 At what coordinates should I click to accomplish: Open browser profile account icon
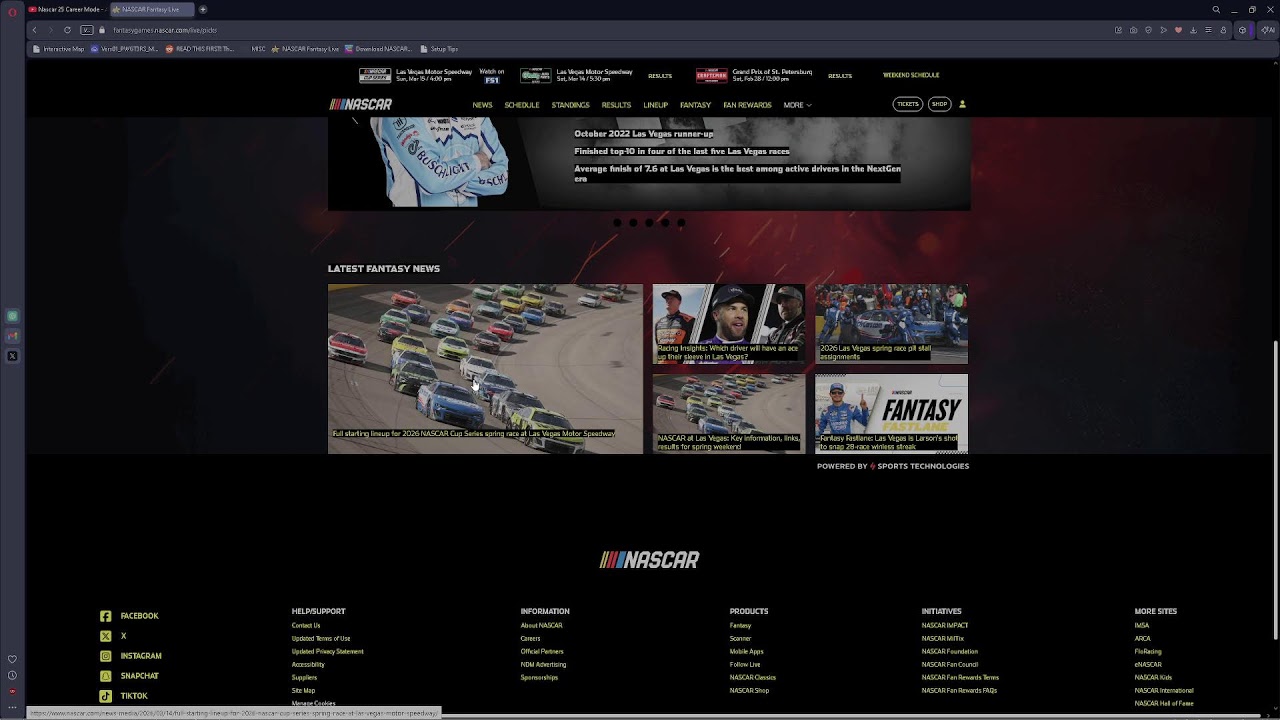tap(1223, 30)
